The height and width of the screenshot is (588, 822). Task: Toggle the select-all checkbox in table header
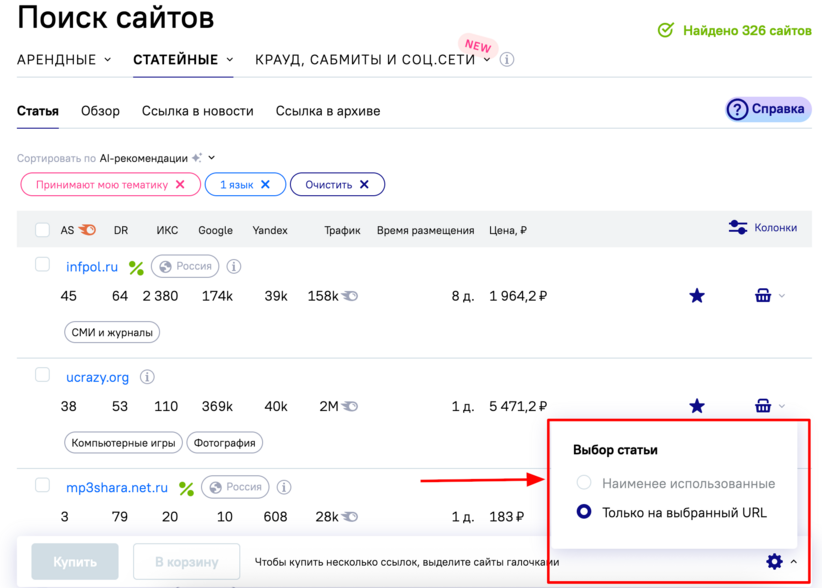click(42, 230)
